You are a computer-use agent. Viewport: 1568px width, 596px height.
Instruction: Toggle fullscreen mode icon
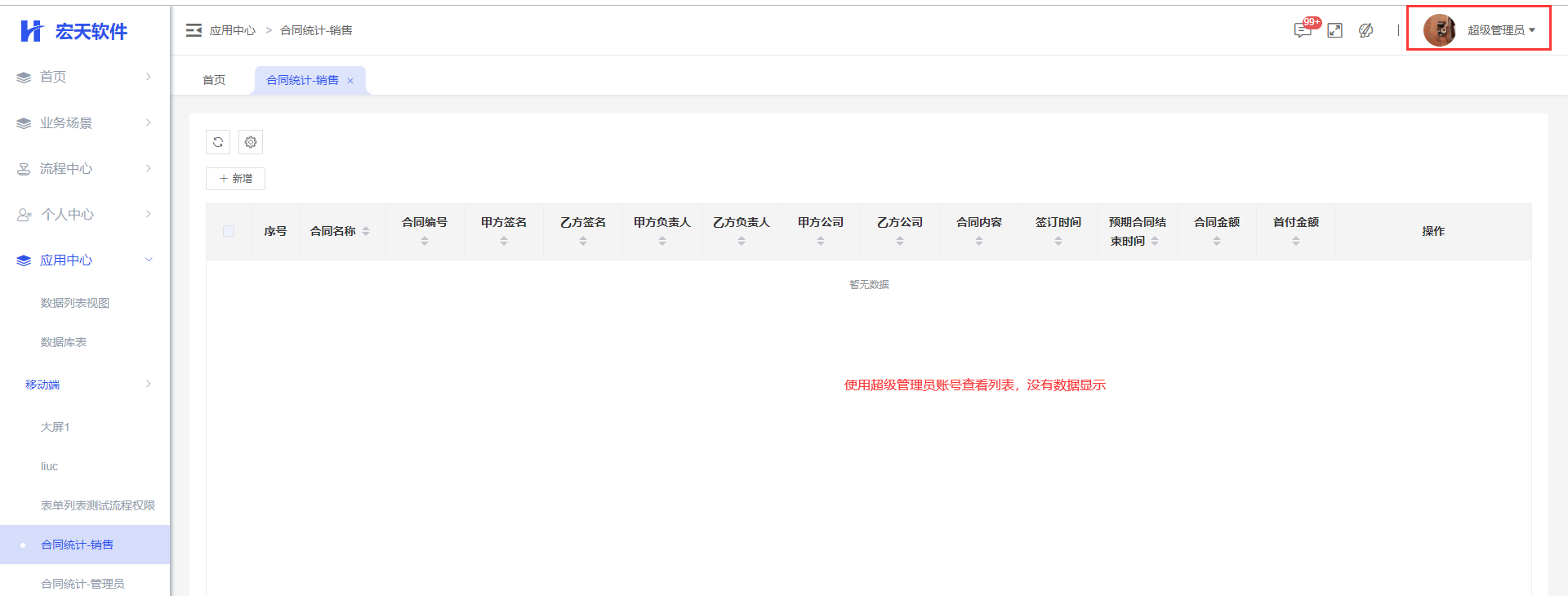click(1334, 30)
